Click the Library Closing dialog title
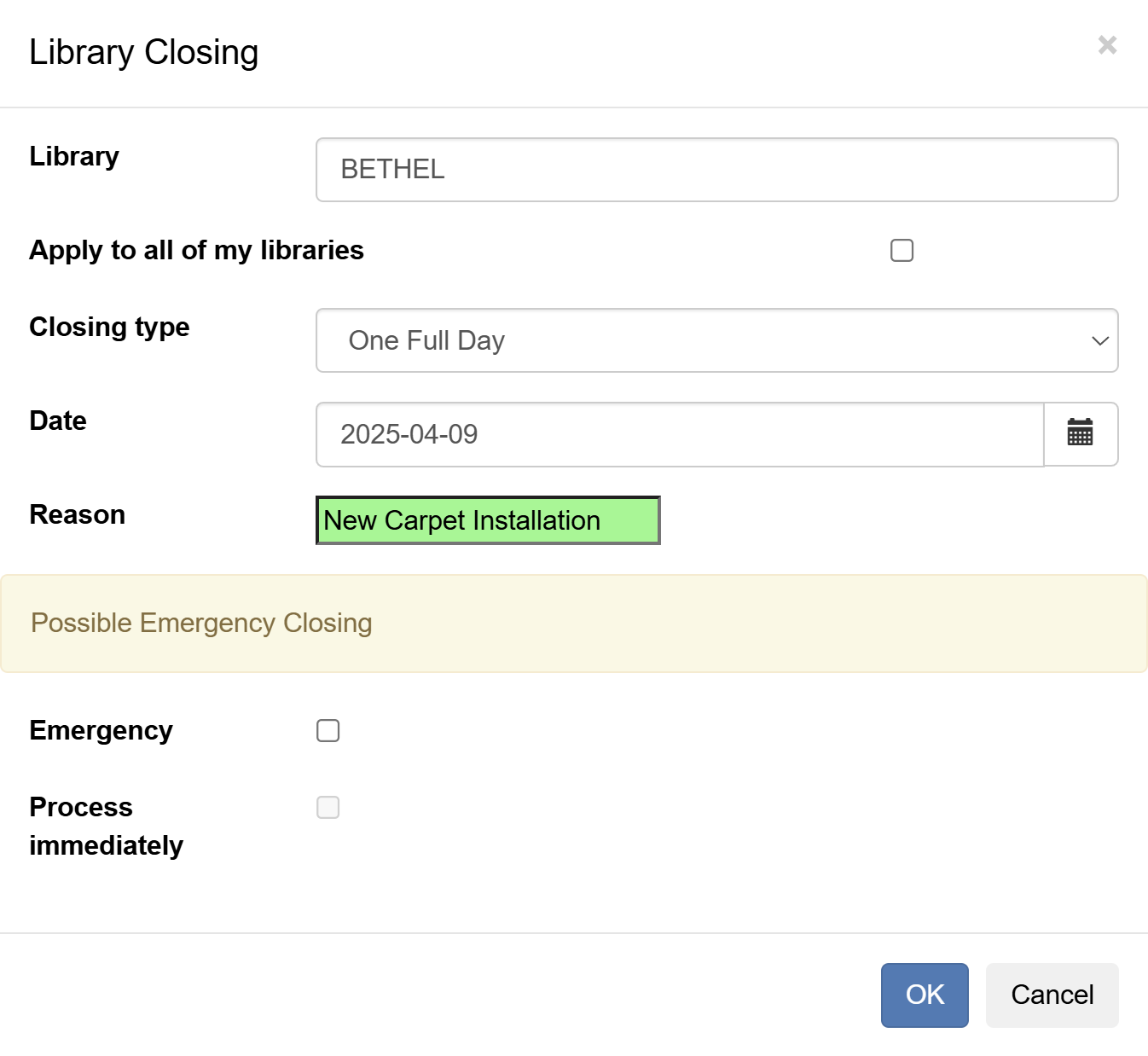Viewport: 1148px width, 1056px height. coord(143,52)
